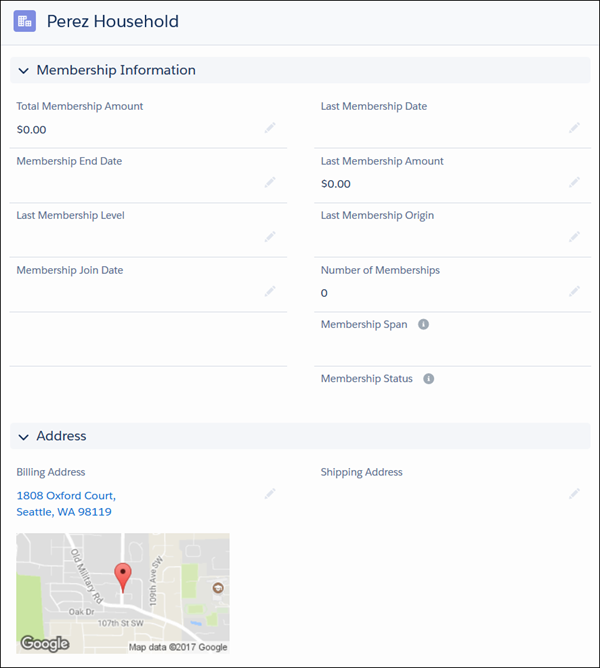600x668 pixels.
Task: Click the Perez Household title
Action: (113, 21)
